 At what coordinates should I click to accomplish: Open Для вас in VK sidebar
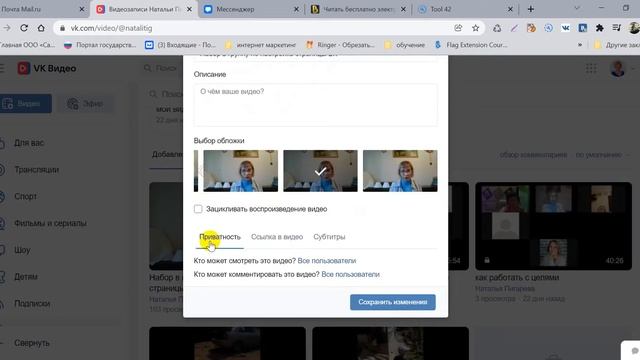point(29,143)
